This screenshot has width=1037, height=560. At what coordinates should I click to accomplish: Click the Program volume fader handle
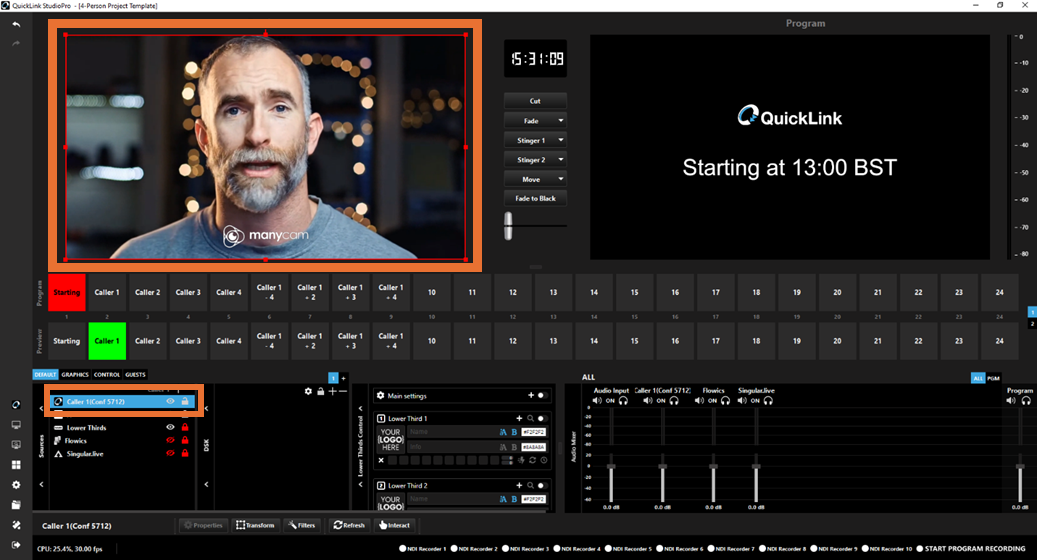click(1020, 467)
